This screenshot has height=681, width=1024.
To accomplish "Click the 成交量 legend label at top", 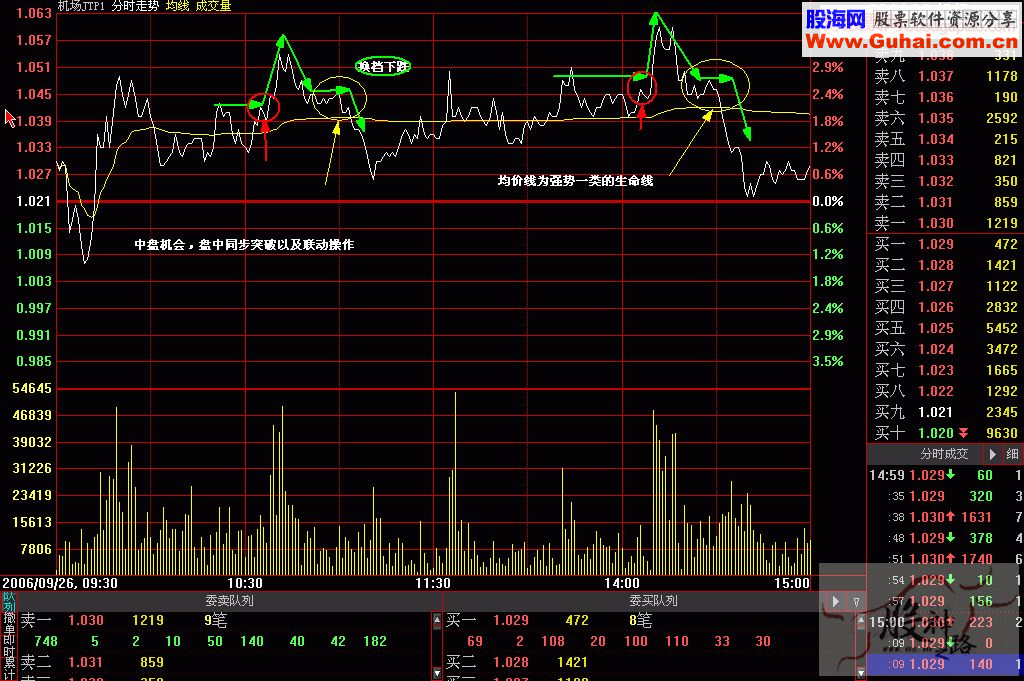I will tap(212, 6).
